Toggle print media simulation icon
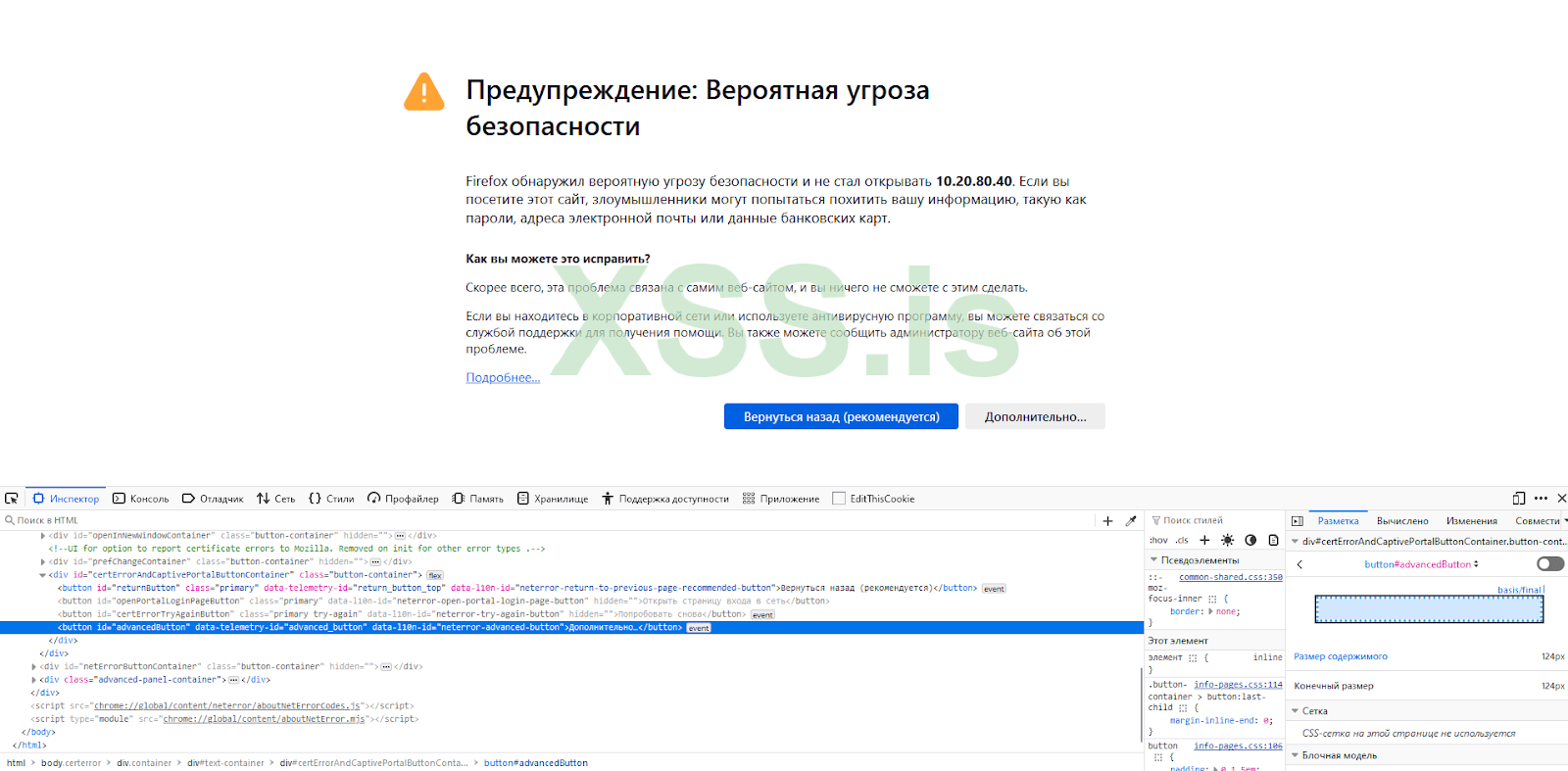This screenshot has width=1568, height=771. 1273,540
